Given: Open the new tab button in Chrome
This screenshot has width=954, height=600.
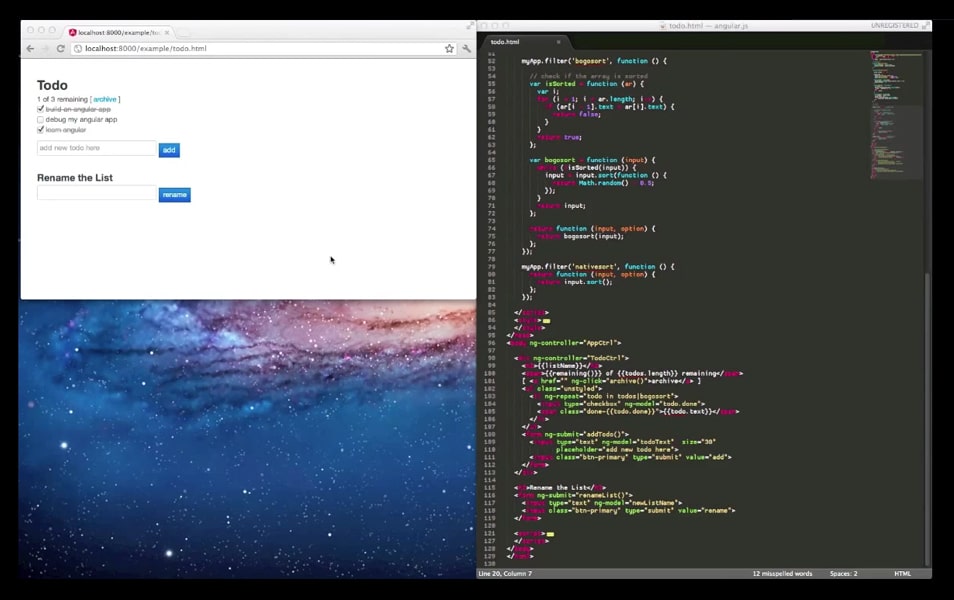Looking at the screenshot, I should tap(184, 32).
